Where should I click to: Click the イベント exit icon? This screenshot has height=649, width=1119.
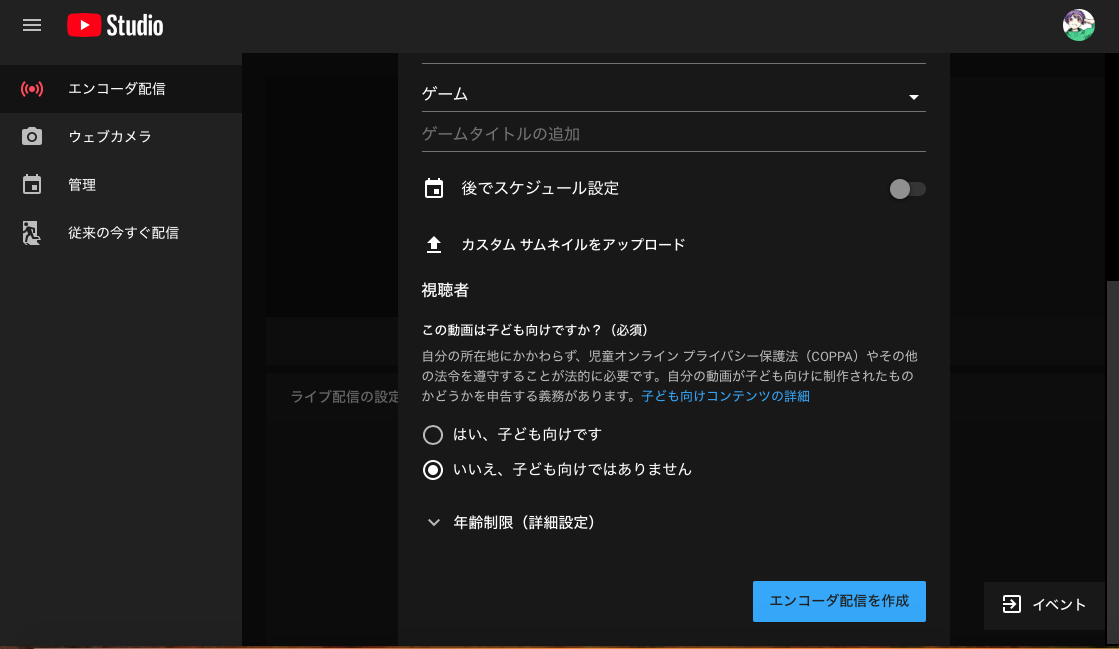[1012, 605]
